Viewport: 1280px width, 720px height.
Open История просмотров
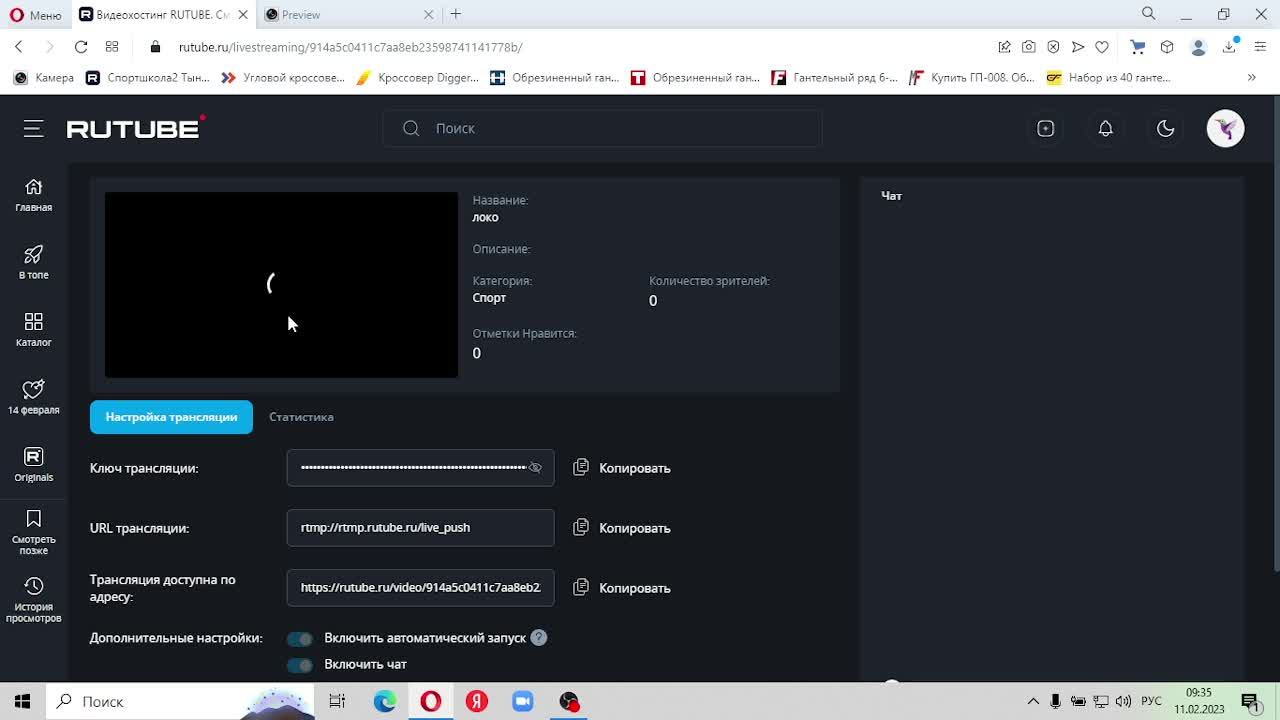coord(33,600)
